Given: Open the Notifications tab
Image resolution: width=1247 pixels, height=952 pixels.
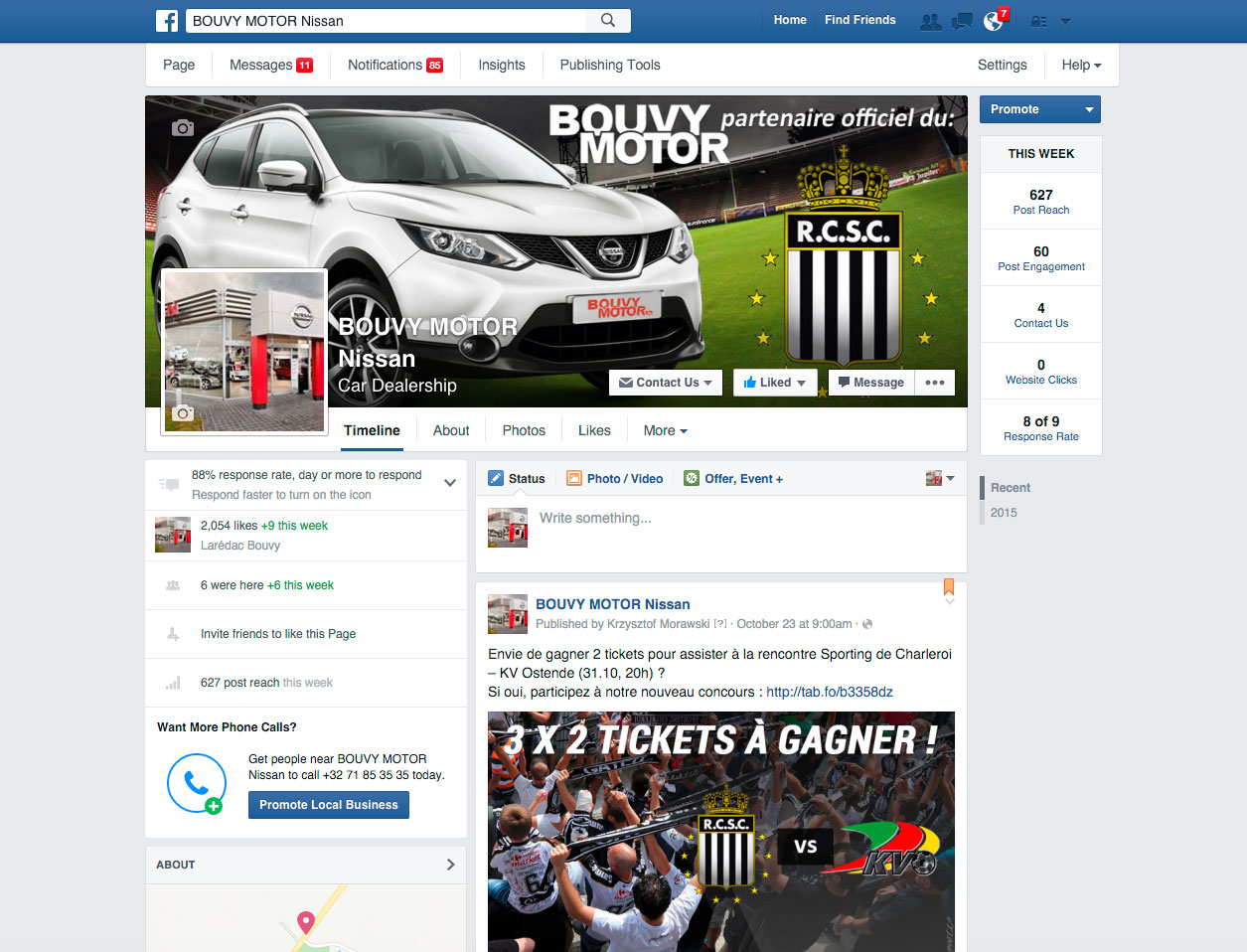Looking at the screenshot, I should click(395, 65).
